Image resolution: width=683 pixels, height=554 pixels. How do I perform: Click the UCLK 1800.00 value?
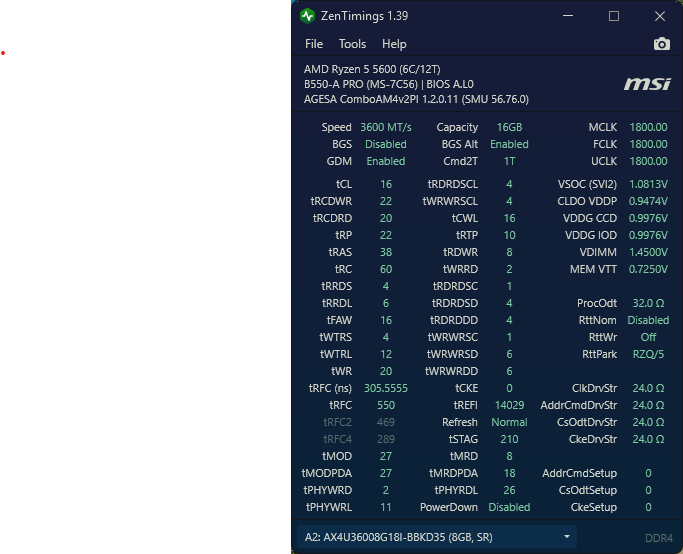pyautogui.click(x=648, y=161)
